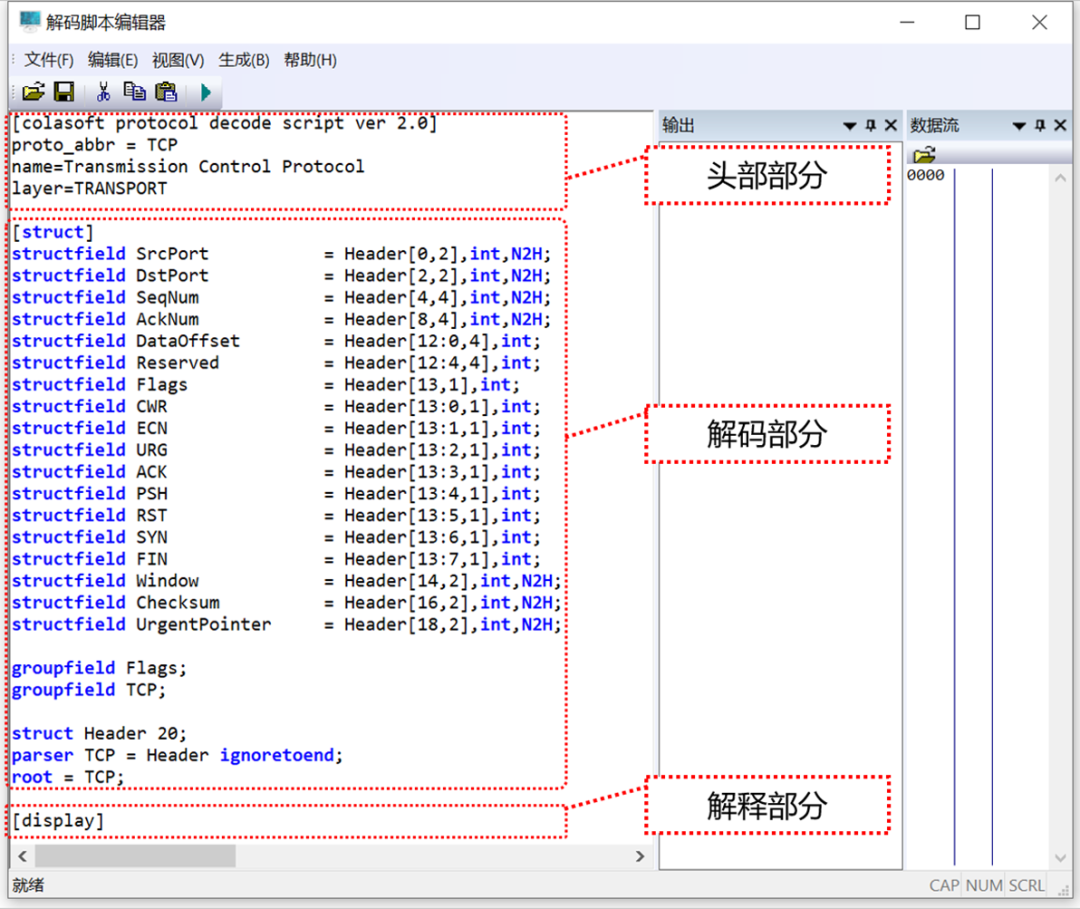Save the script with the floppy disk icon
This screenshot has width=1080, height=909.
pos(64,92)
